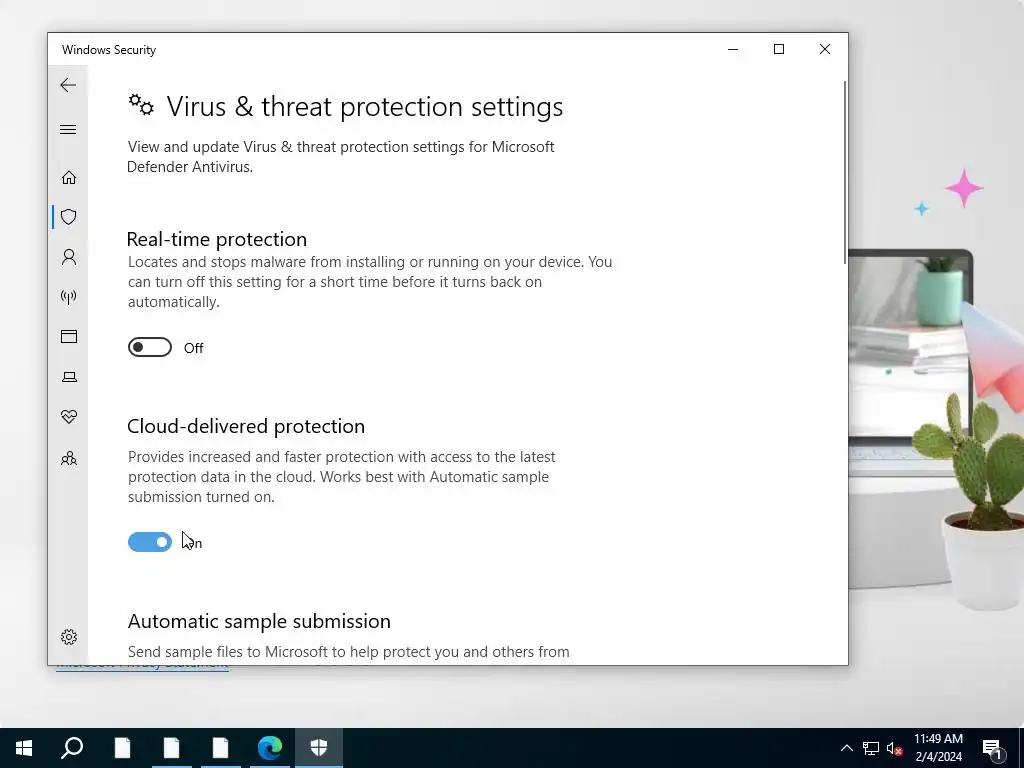Click the Cloud-delivered protection heading

246,426
